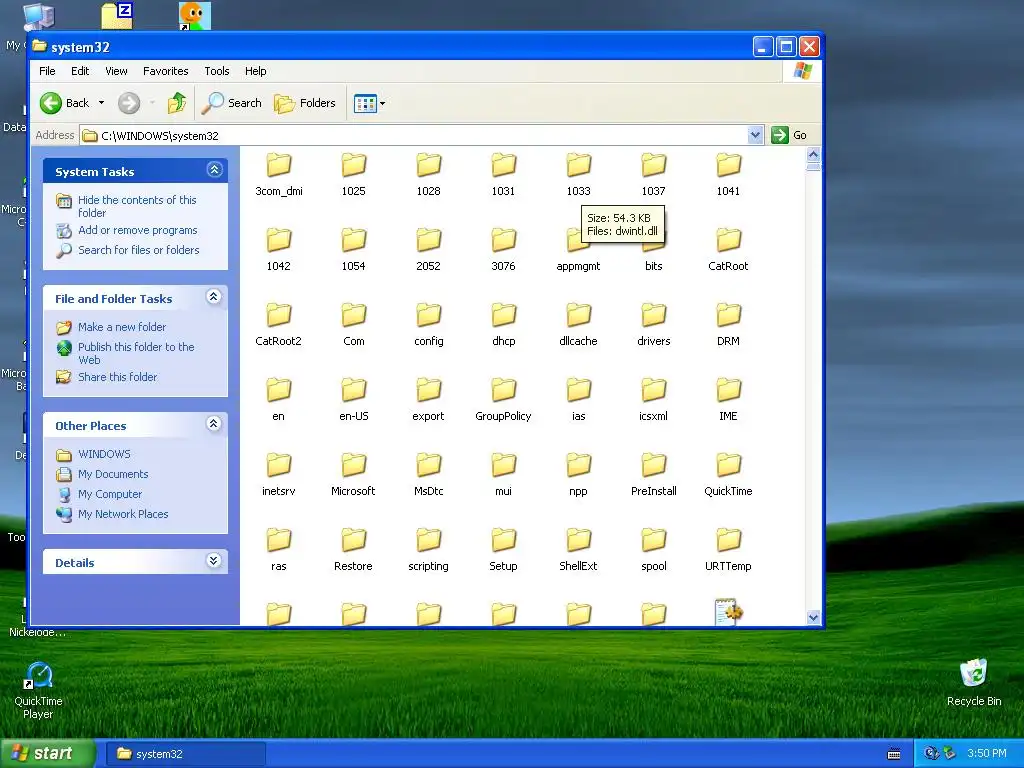Select the Microsoft folder icon
Image resolution: width=1024 pixels, height=768 pixels.
pos(353,466)
